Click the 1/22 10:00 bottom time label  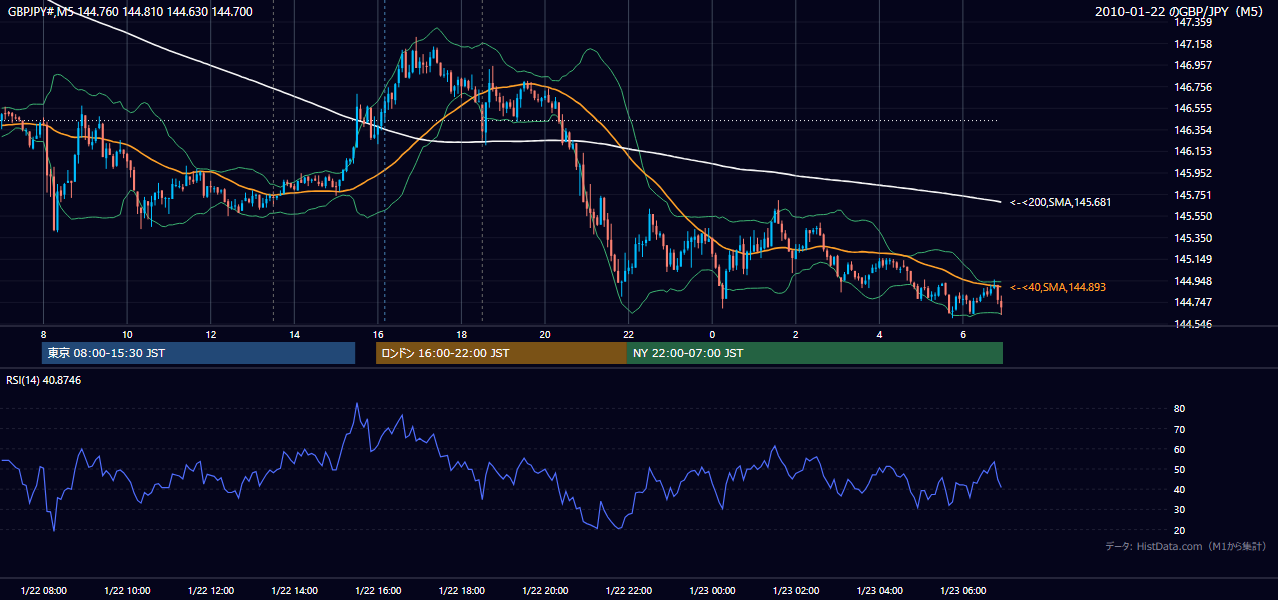(x=127, y=591)
